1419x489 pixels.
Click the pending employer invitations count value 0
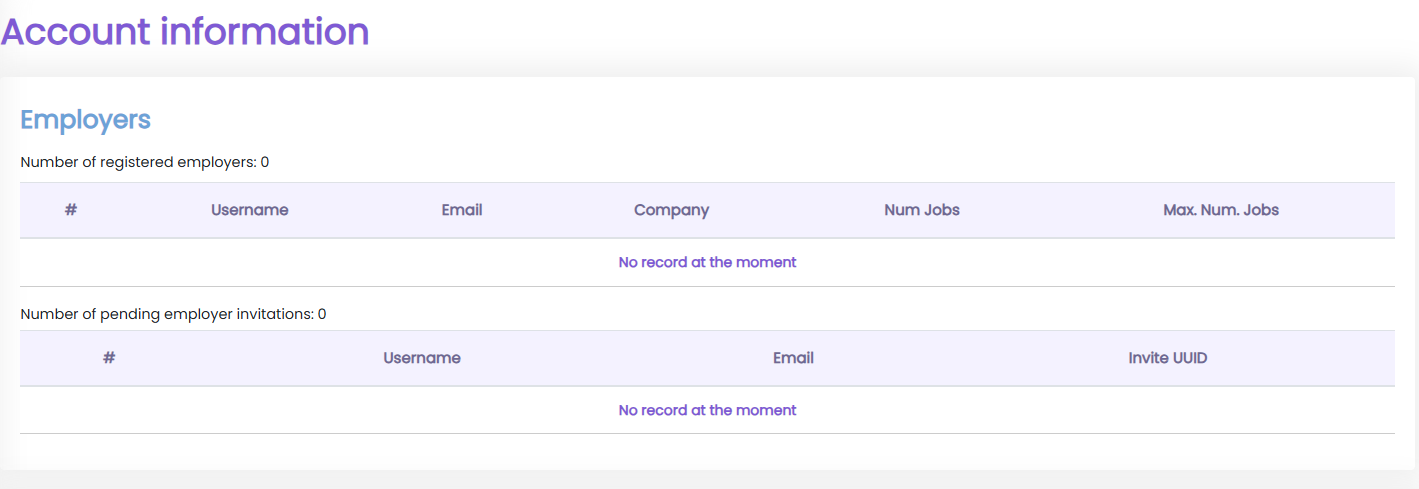(322, 314)
